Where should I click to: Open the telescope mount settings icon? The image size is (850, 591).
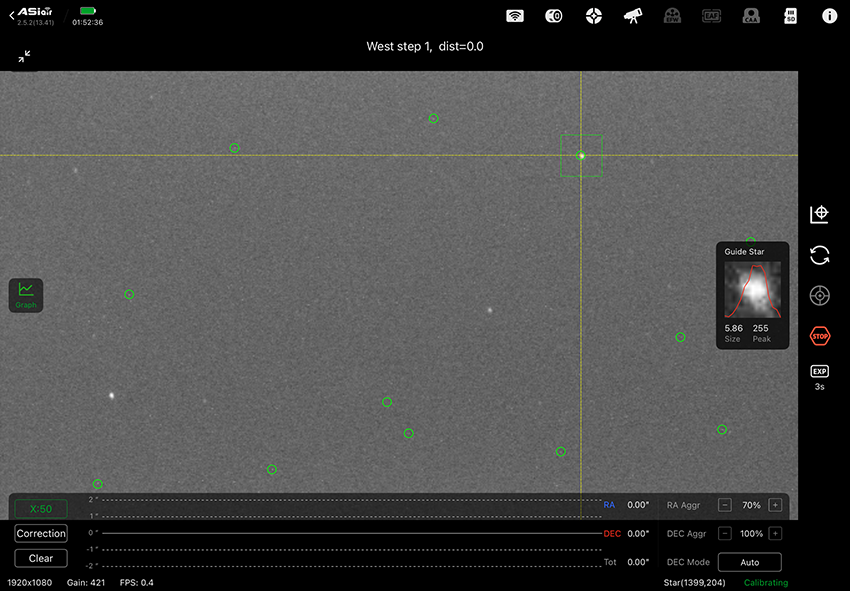(633, 16)
